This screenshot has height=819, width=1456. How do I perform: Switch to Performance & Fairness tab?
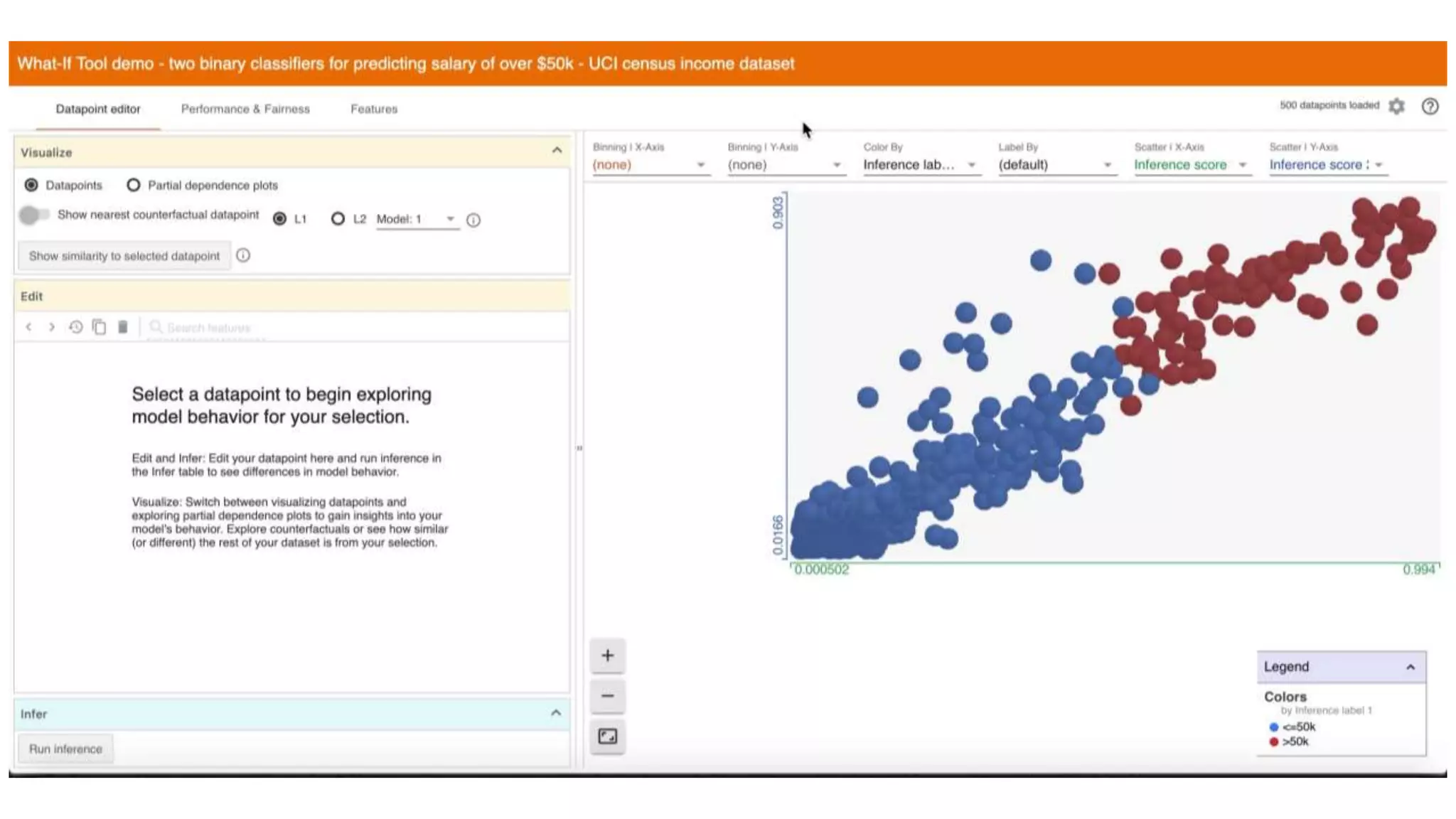pyautogui.click(x=245, y=109)
